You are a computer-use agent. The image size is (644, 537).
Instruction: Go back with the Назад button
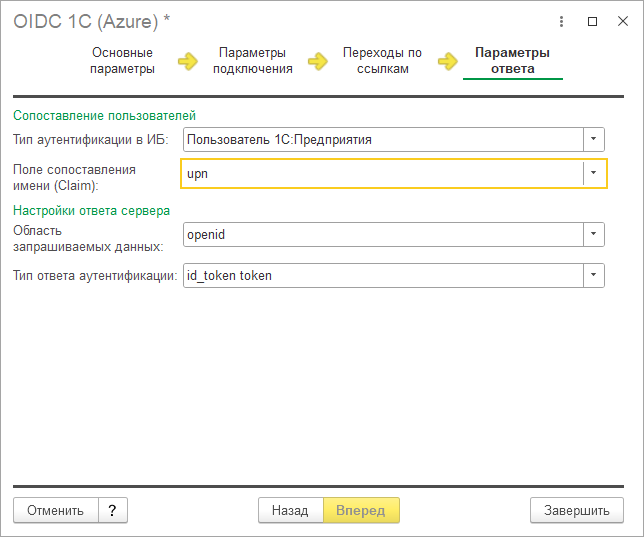[x=290, y=510]
